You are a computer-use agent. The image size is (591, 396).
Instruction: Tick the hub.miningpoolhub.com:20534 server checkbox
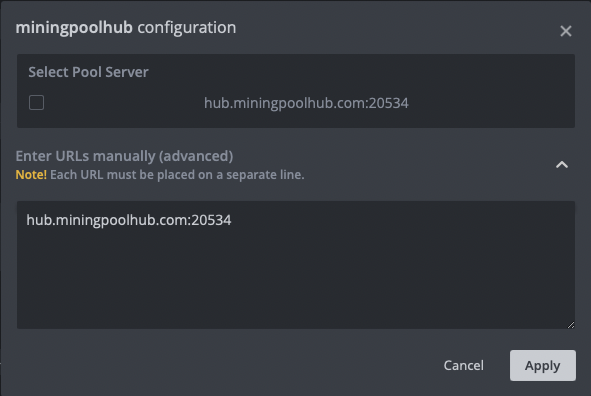tap(37, 102)
